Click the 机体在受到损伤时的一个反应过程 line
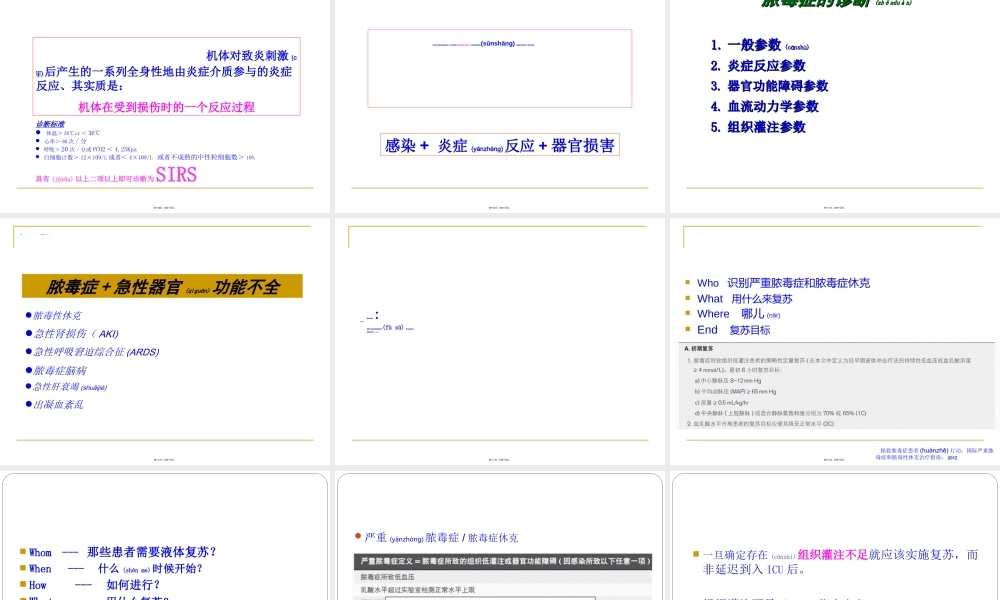The image size is (1000, 600). coord(166,107)
